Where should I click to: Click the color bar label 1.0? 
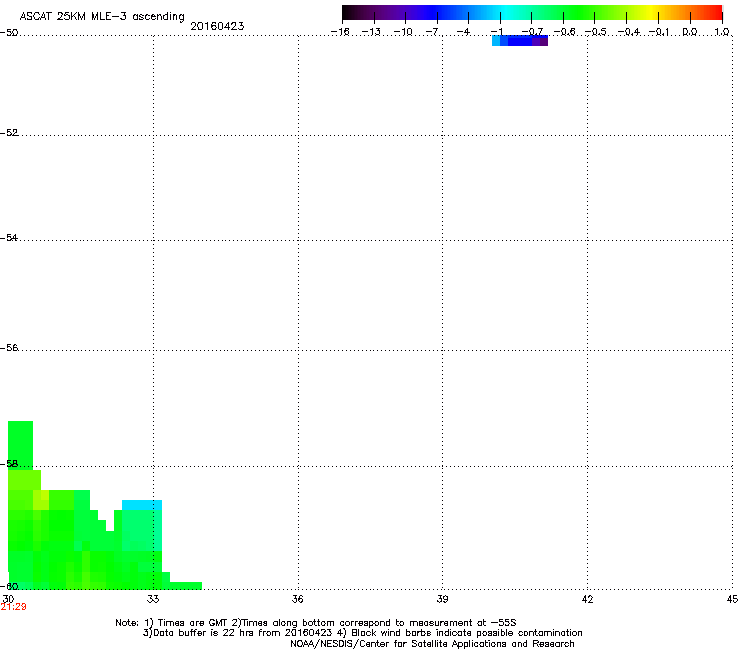pyautogui.click(x=722, y=32)
